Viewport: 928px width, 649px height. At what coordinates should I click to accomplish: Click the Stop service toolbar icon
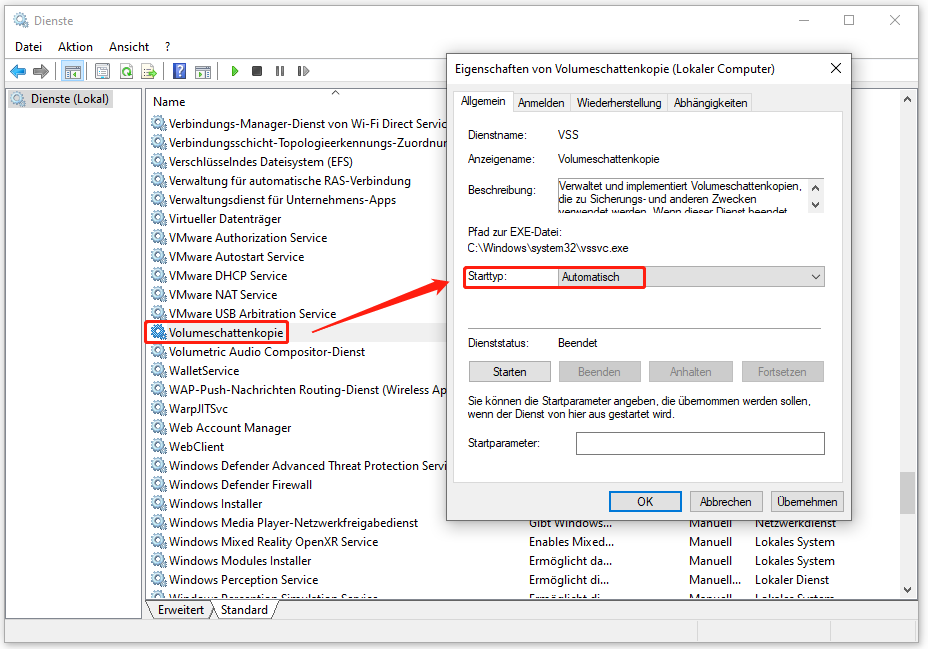[257, 71]
